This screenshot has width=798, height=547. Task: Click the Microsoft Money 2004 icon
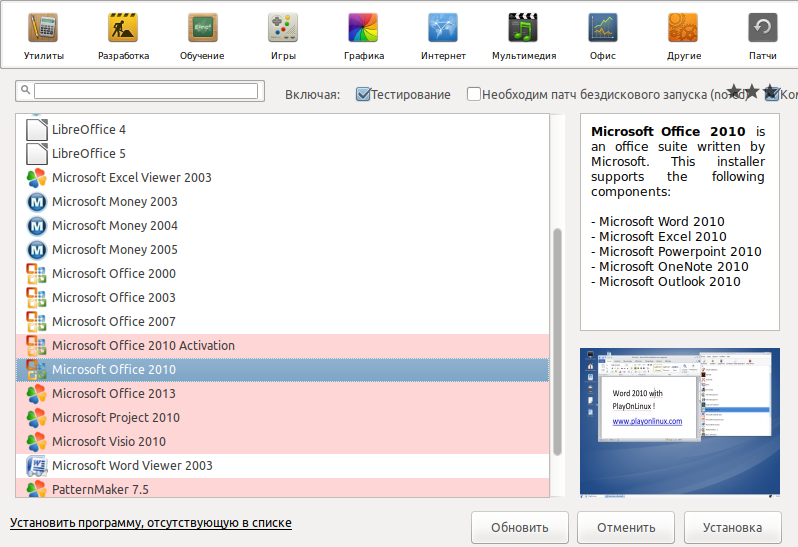point(37,226)
